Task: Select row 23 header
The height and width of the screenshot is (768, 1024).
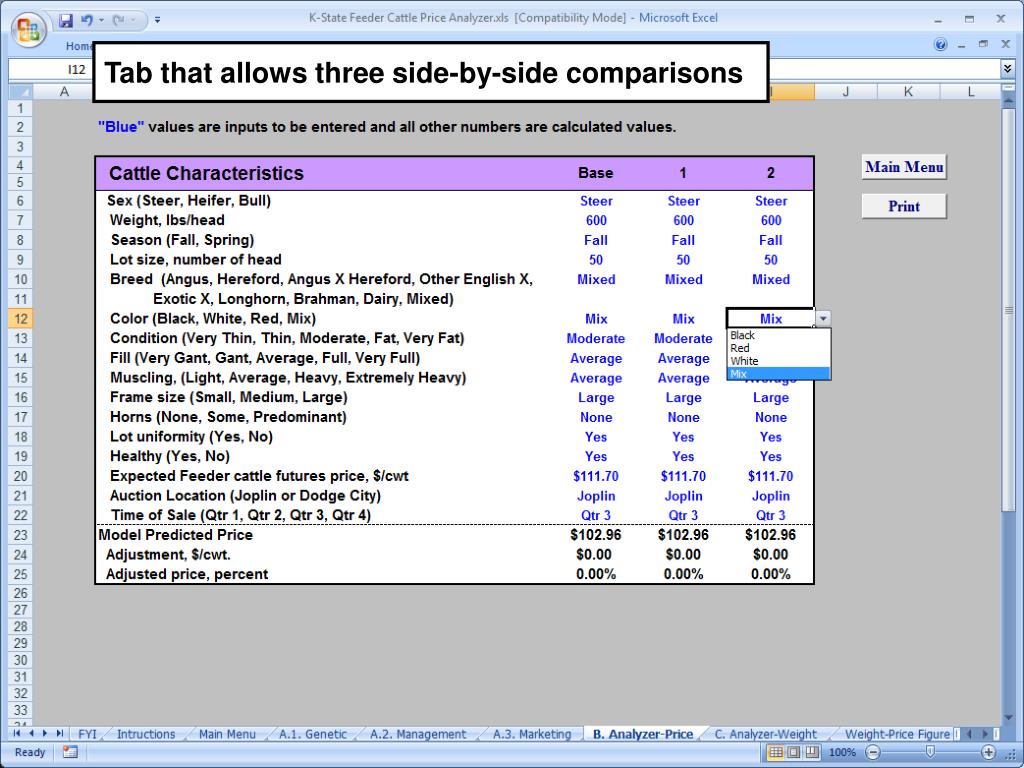Action: pos(20,535)
